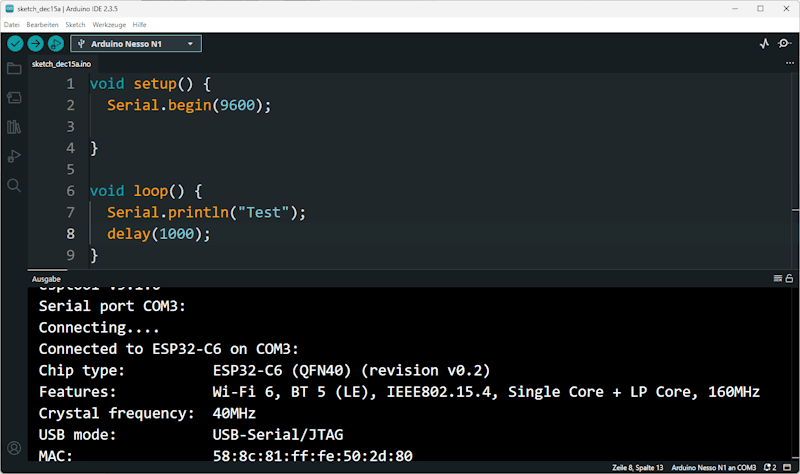Image resolution: width=800 pixels, height=474 pixels.
Task: Click the Zeile 8, Spalte 13 indicator
Action: (x=637, y=467)
